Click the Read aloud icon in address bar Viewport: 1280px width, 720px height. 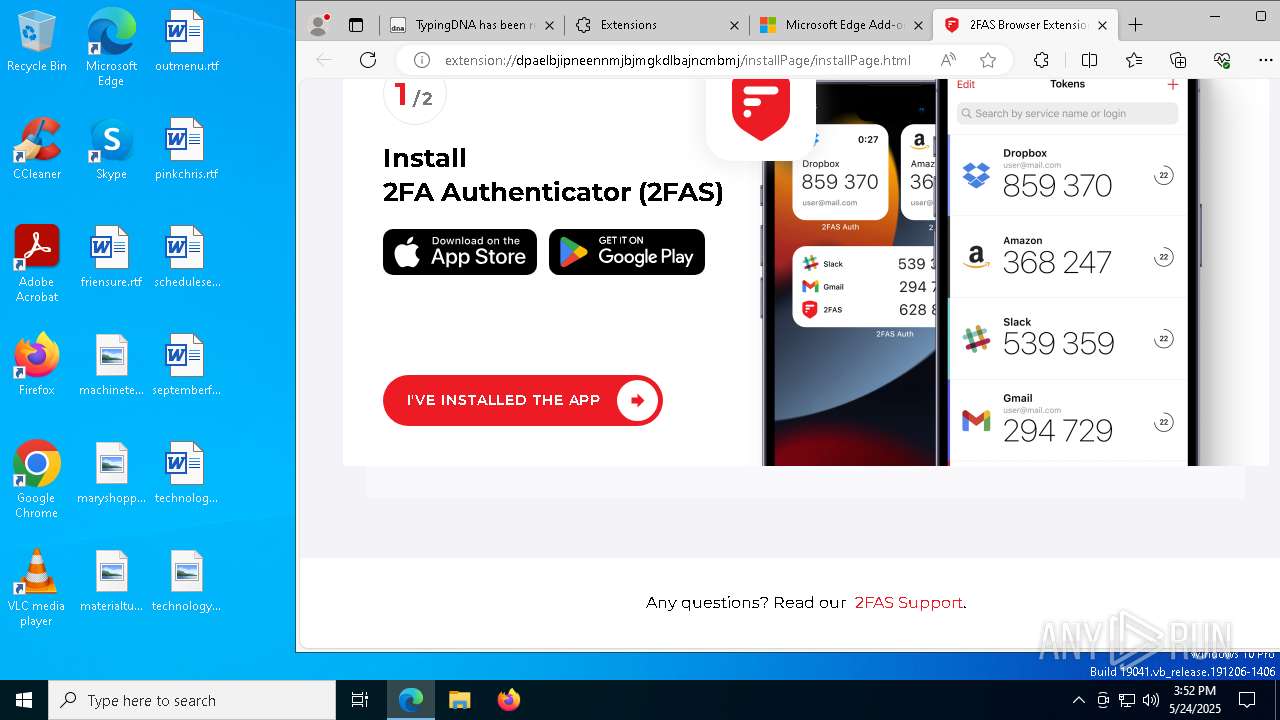pos(948,60)
